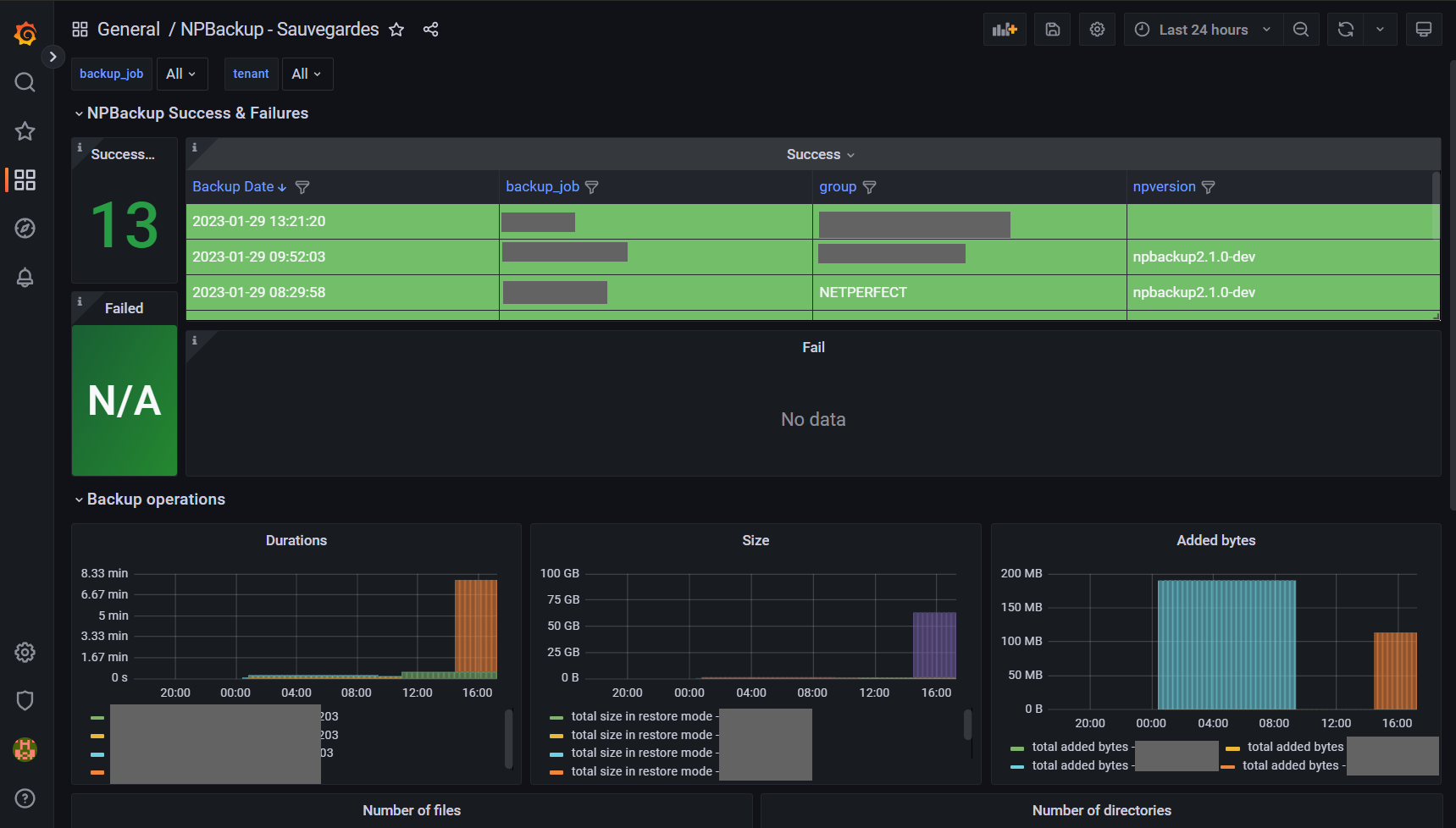The width and height of the screenshot is (1456, 828).
Task: Open the refresh interval dropdown arrow
Action: coord(1380,30)
